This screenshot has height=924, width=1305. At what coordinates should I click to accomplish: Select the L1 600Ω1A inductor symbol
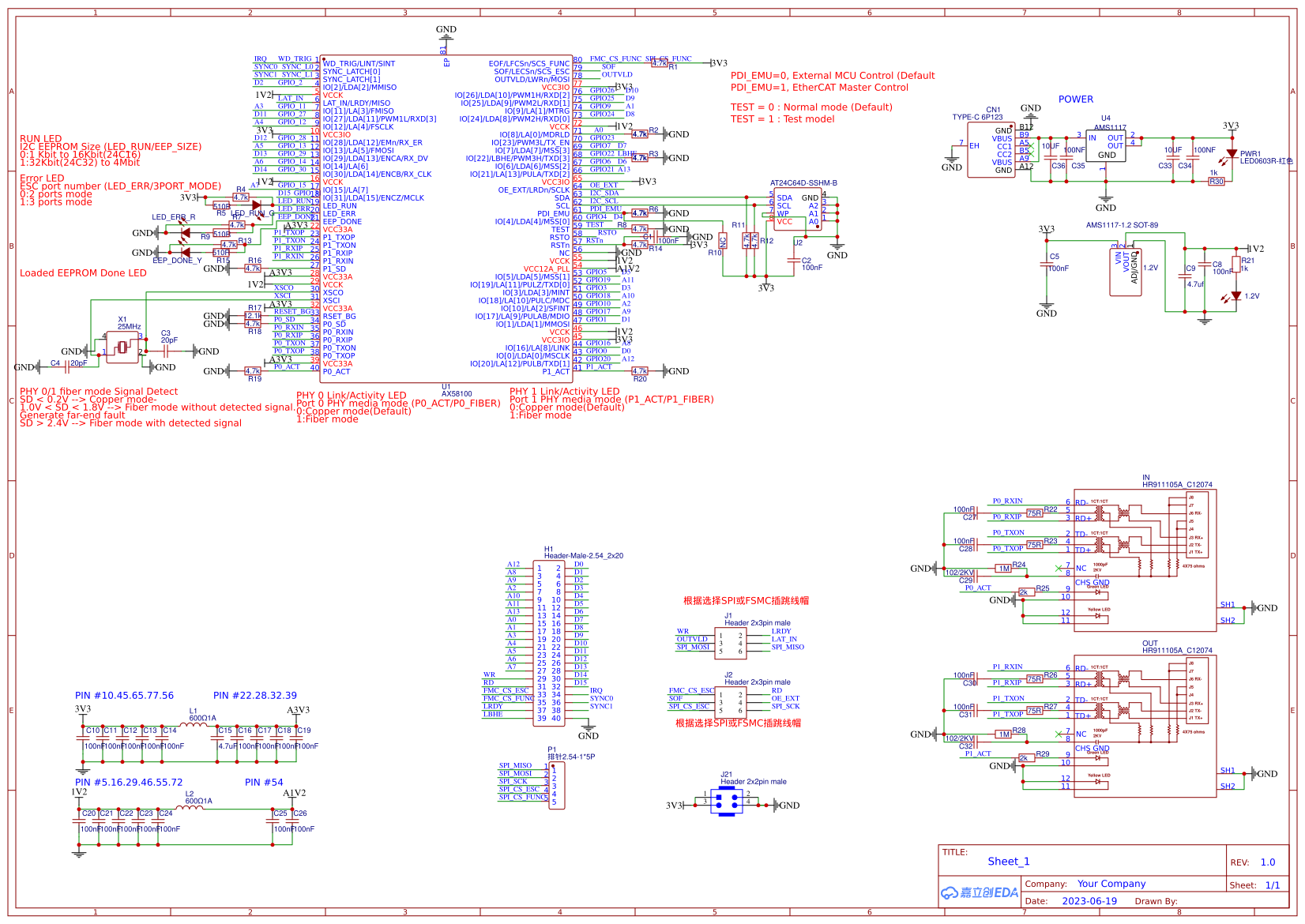point(194,724)
